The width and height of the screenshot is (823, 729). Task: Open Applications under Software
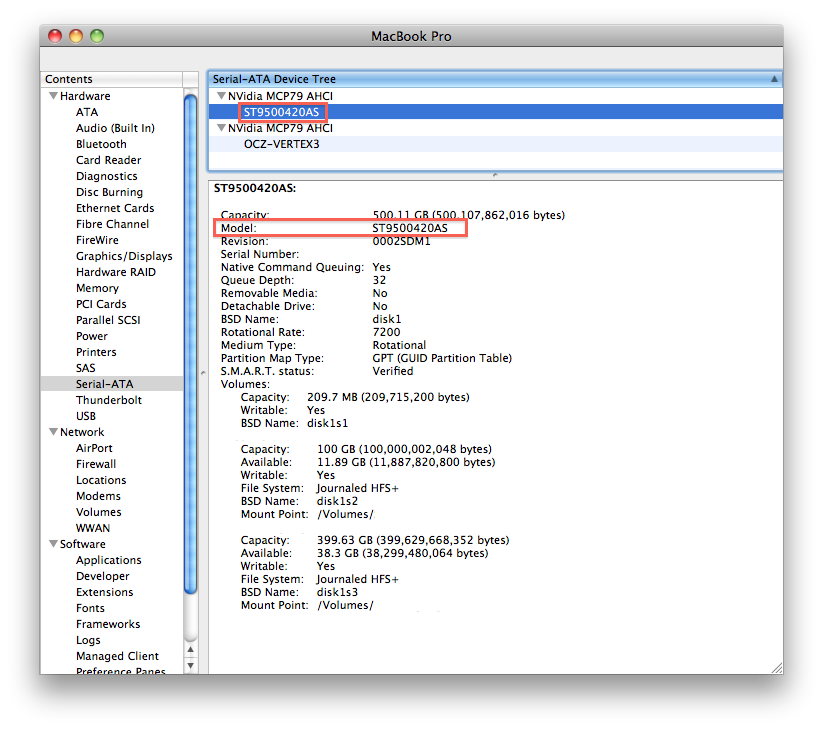[x=109, y=560]
